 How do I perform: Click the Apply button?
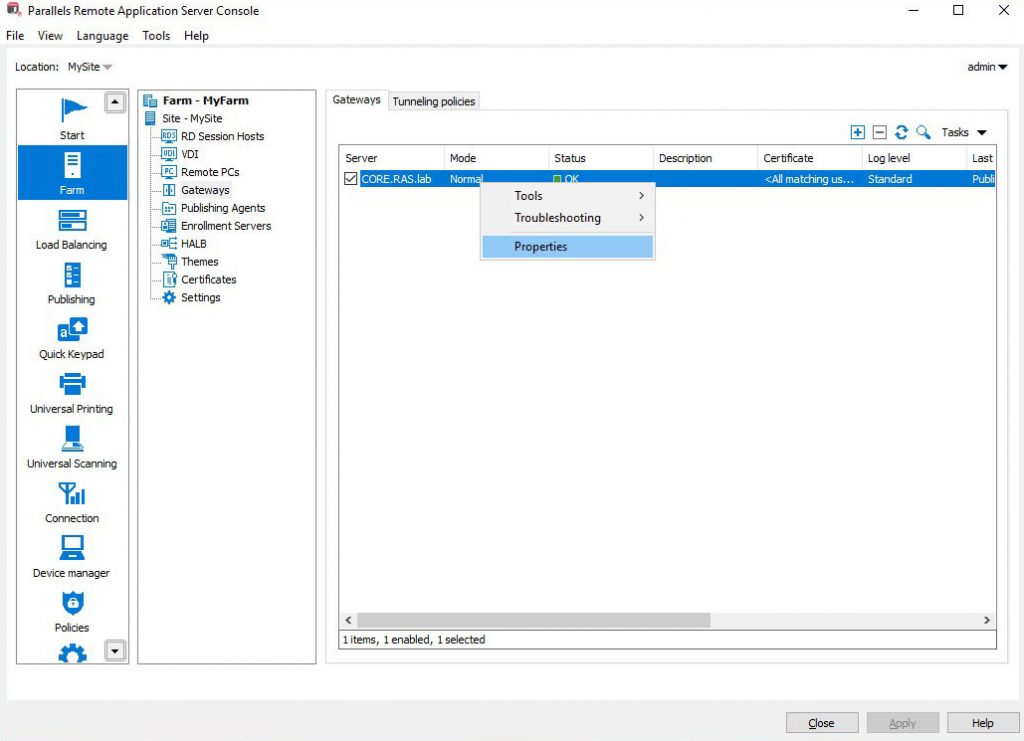tap(903, 723)
